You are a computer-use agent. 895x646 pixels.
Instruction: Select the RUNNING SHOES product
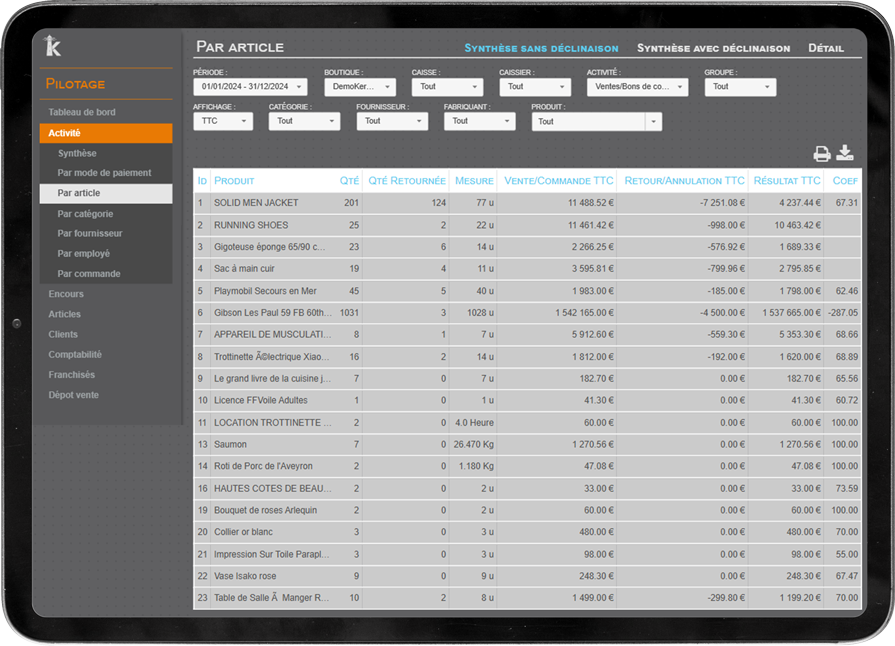click(251, 225)
